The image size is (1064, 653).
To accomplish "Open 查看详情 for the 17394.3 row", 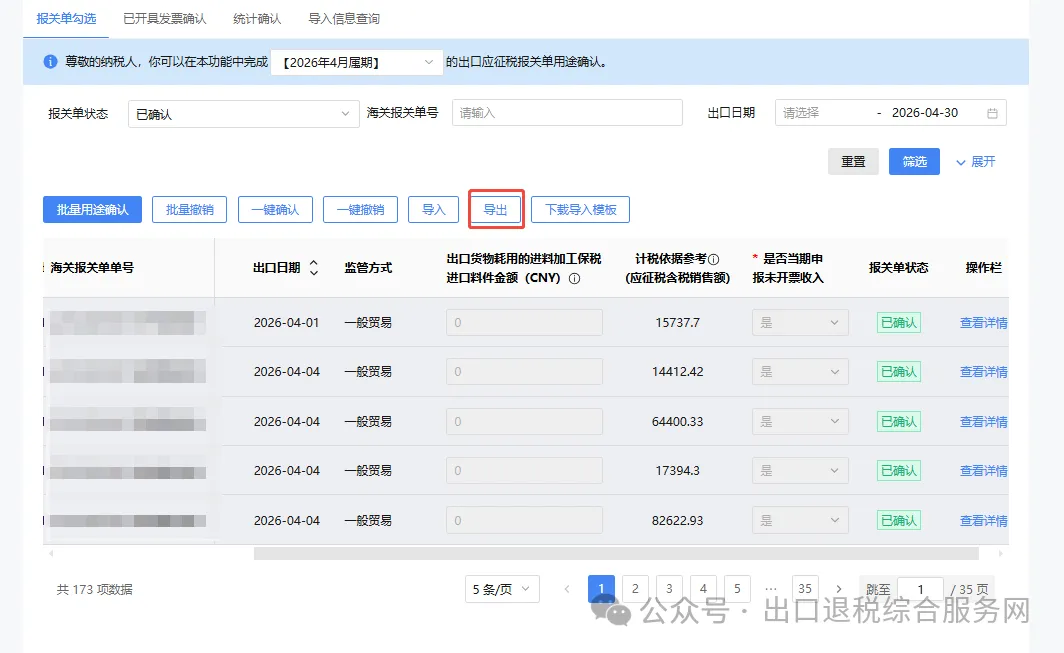I will [983, 471].
